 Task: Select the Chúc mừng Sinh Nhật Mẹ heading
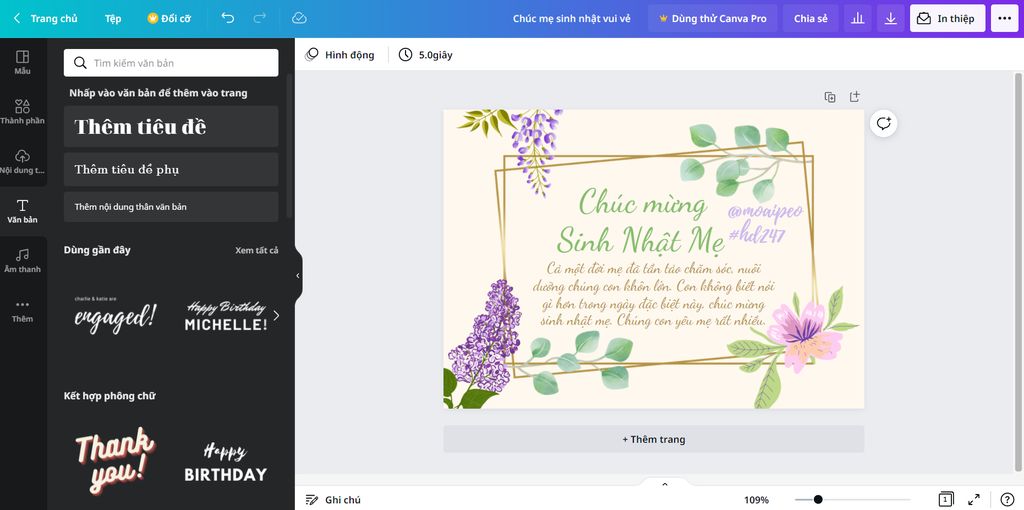click(x=641, y=221)
